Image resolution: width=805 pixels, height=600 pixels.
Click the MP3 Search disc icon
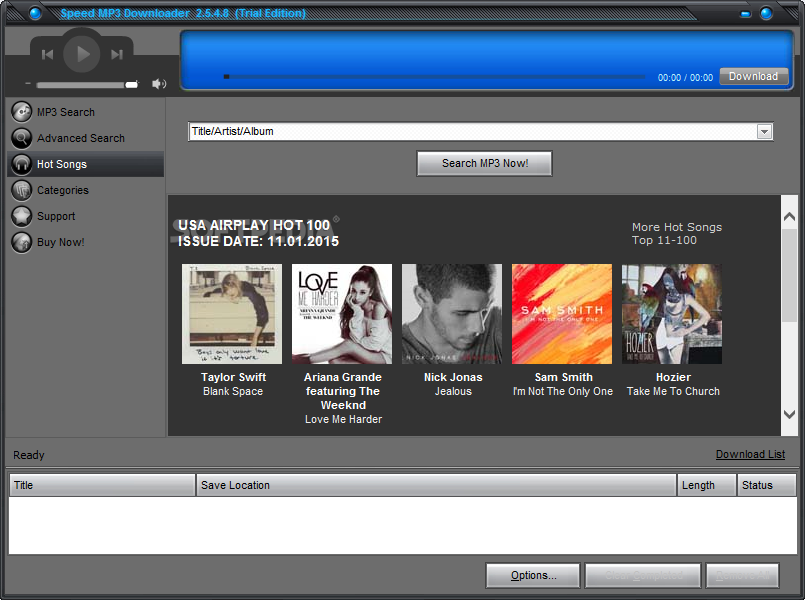[22, 112]
